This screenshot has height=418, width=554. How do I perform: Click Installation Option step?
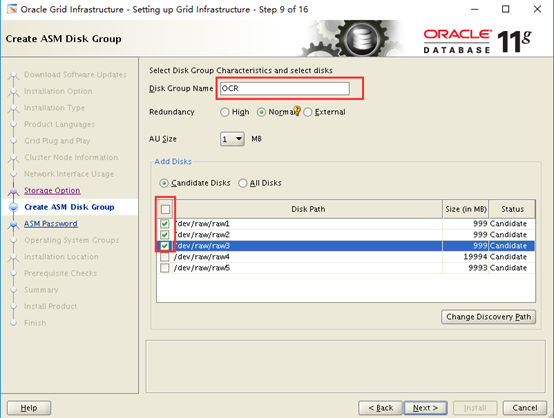[x=58, y=91]
